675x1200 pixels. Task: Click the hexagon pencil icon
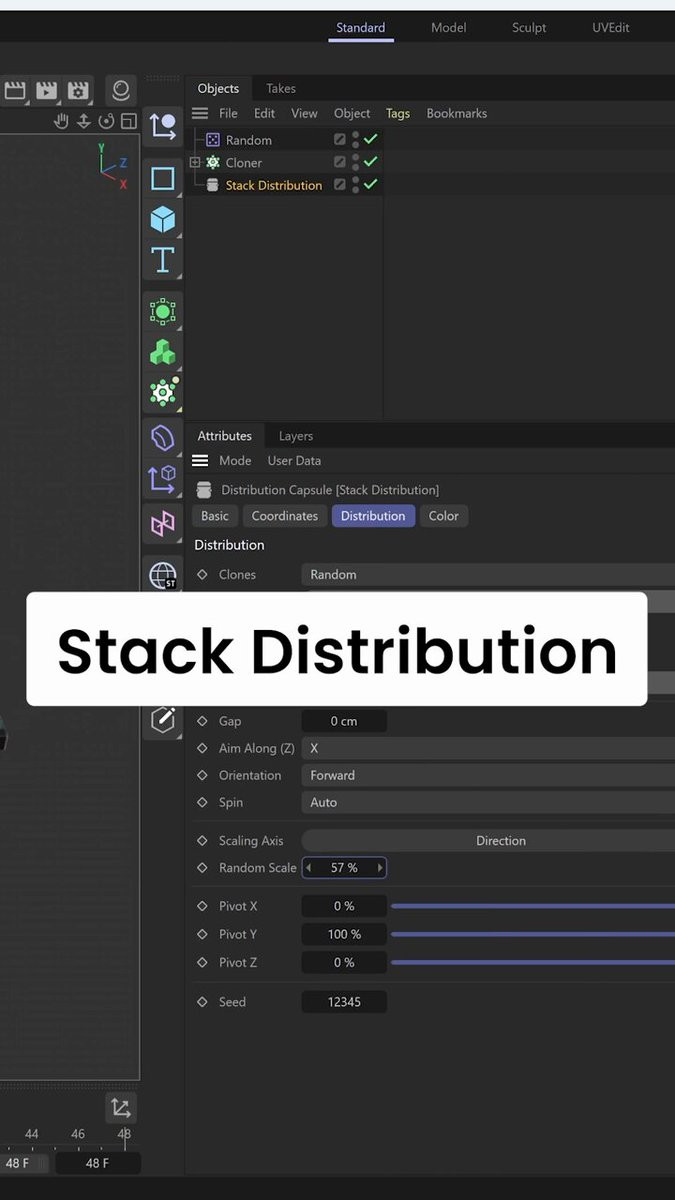163,719
